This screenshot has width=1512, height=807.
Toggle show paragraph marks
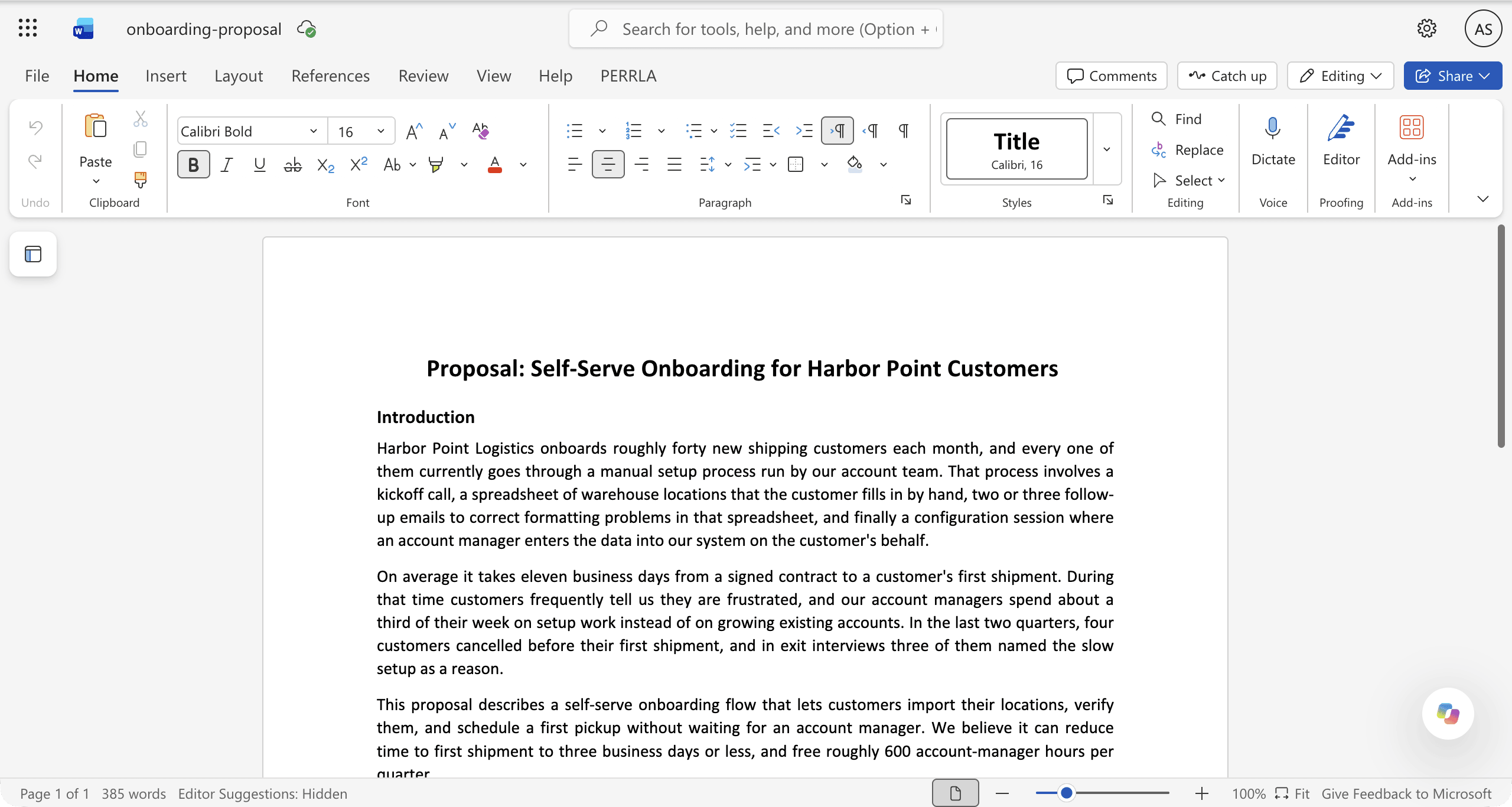coord(903,131)
